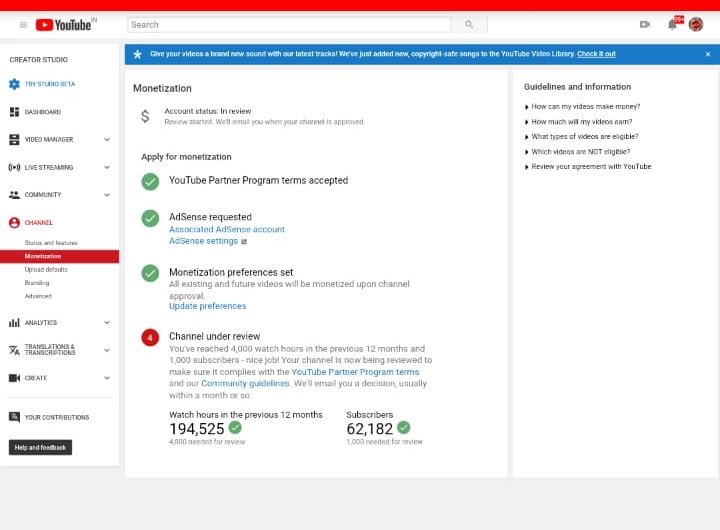Viewport: 720px width, 530px height.
Task: Click the Try Studio Beta gear icon
Action: (14, 84)
